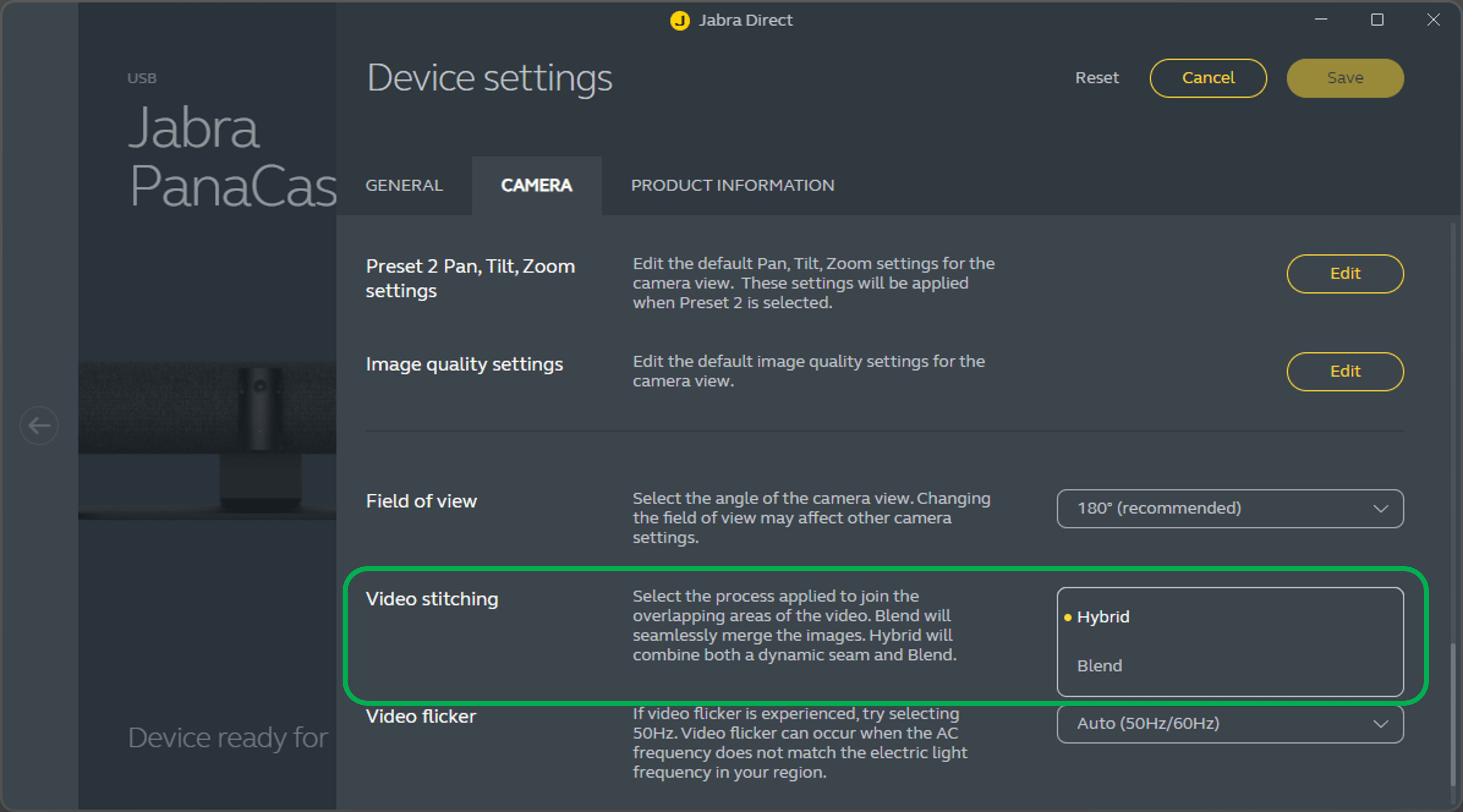Select the Blend stitching option
The width and height of the screenshot is (1463, 812).
coord(1099,665)
